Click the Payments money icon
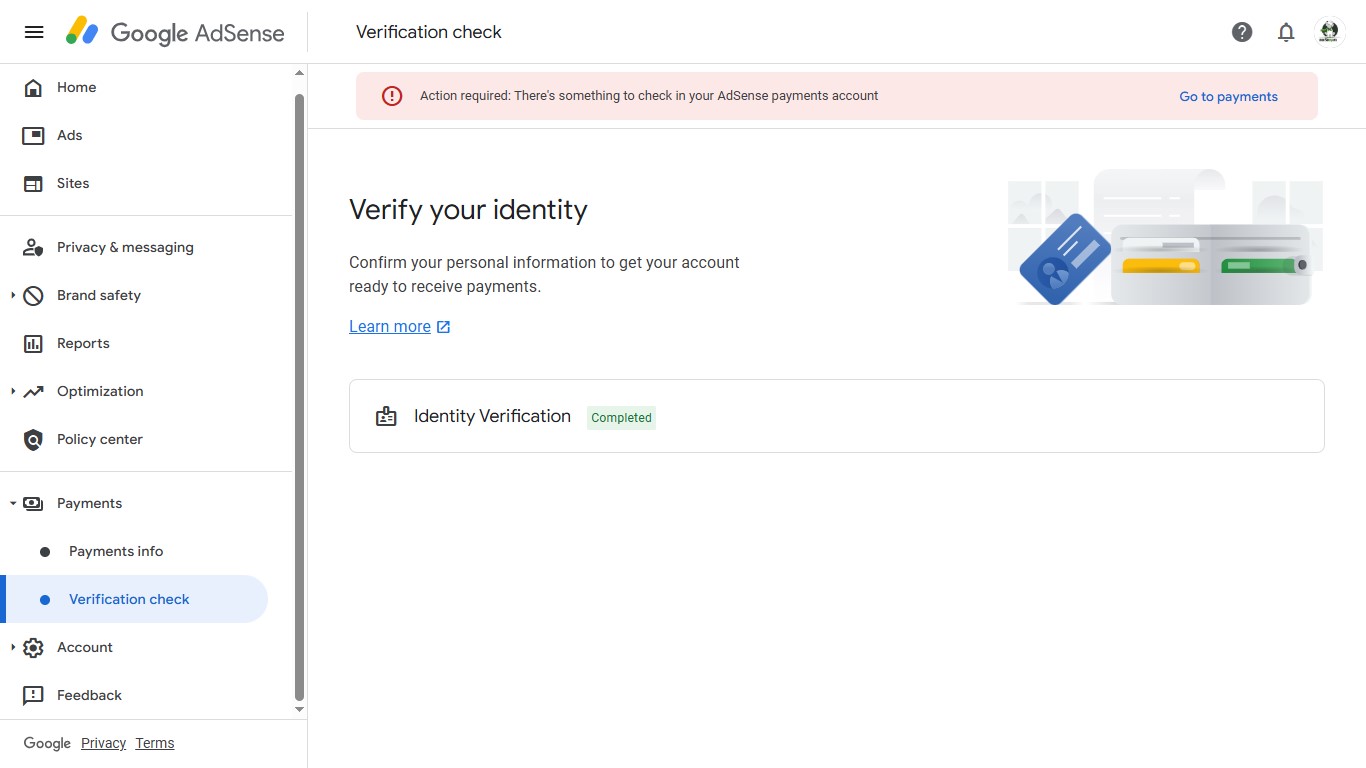 (x=33, y=504)
